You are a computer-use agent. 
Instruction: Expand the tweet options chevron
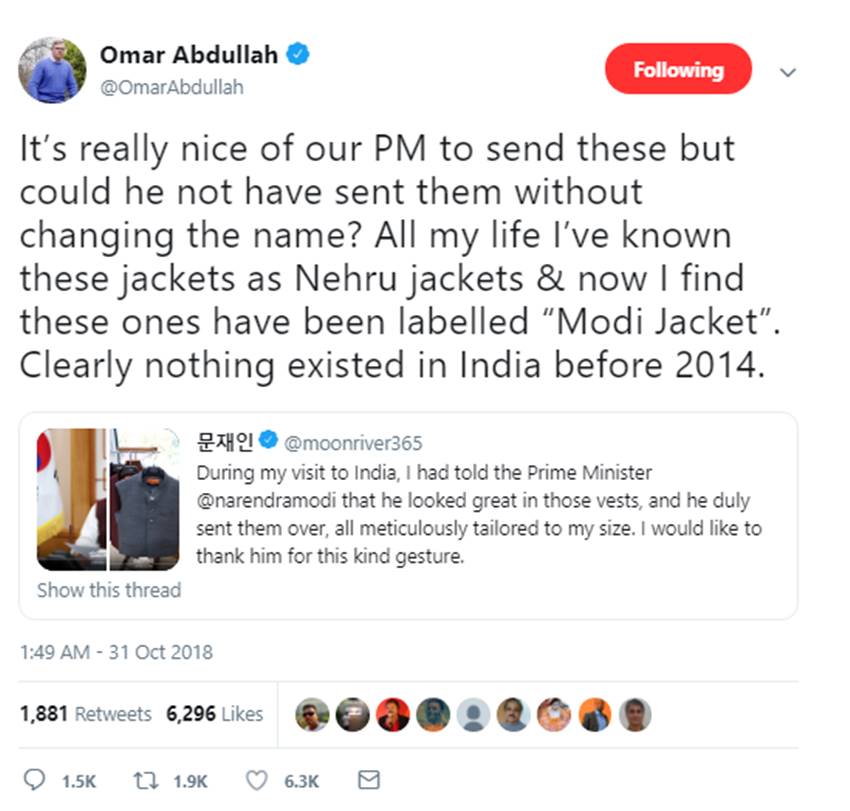coord(788,72)
